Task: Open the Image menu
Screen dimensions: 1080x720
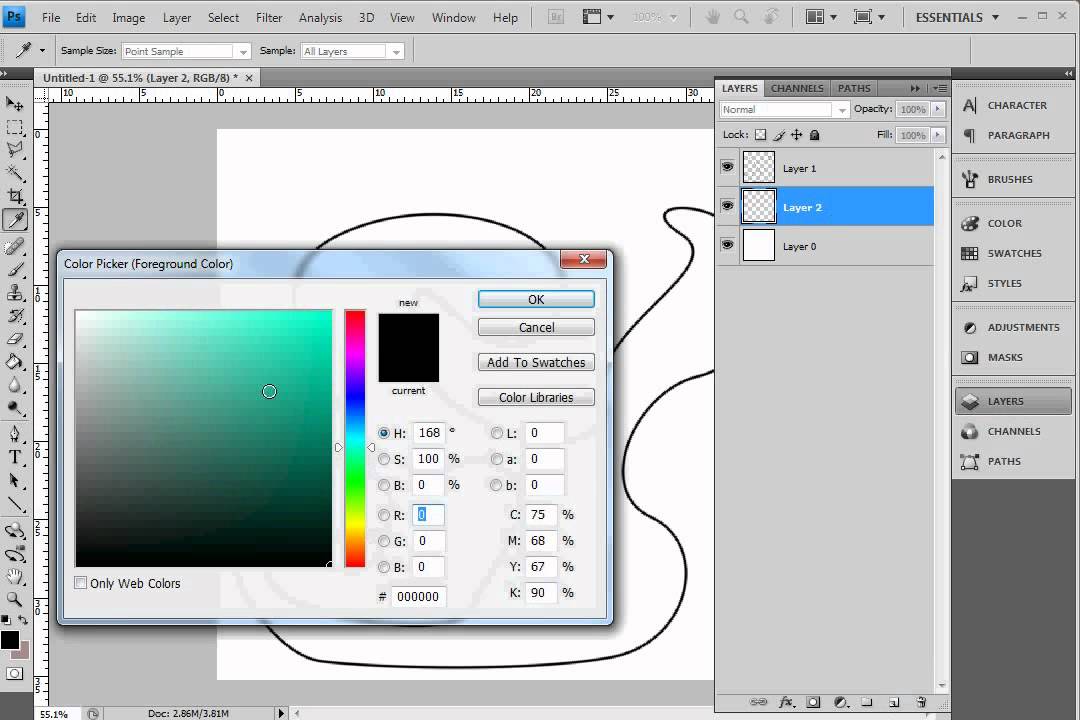Action: (129, 18)
